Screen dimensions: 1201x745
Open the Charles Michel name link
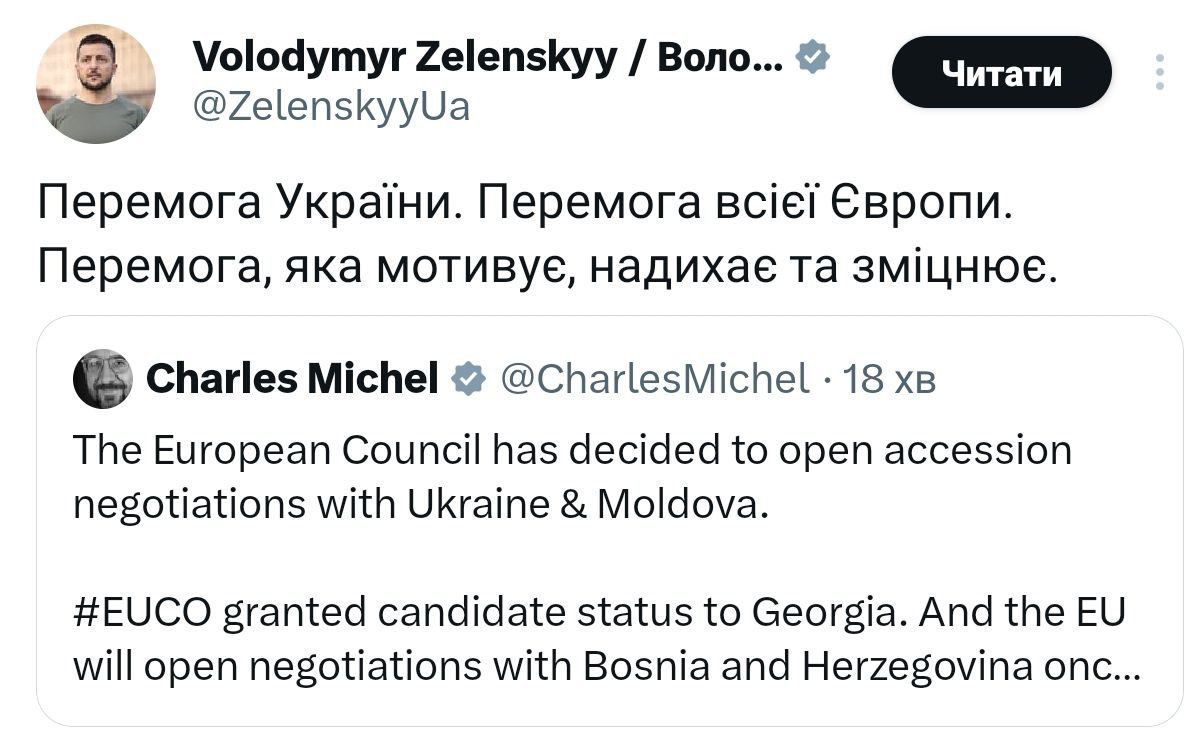[x=292, y=379]
